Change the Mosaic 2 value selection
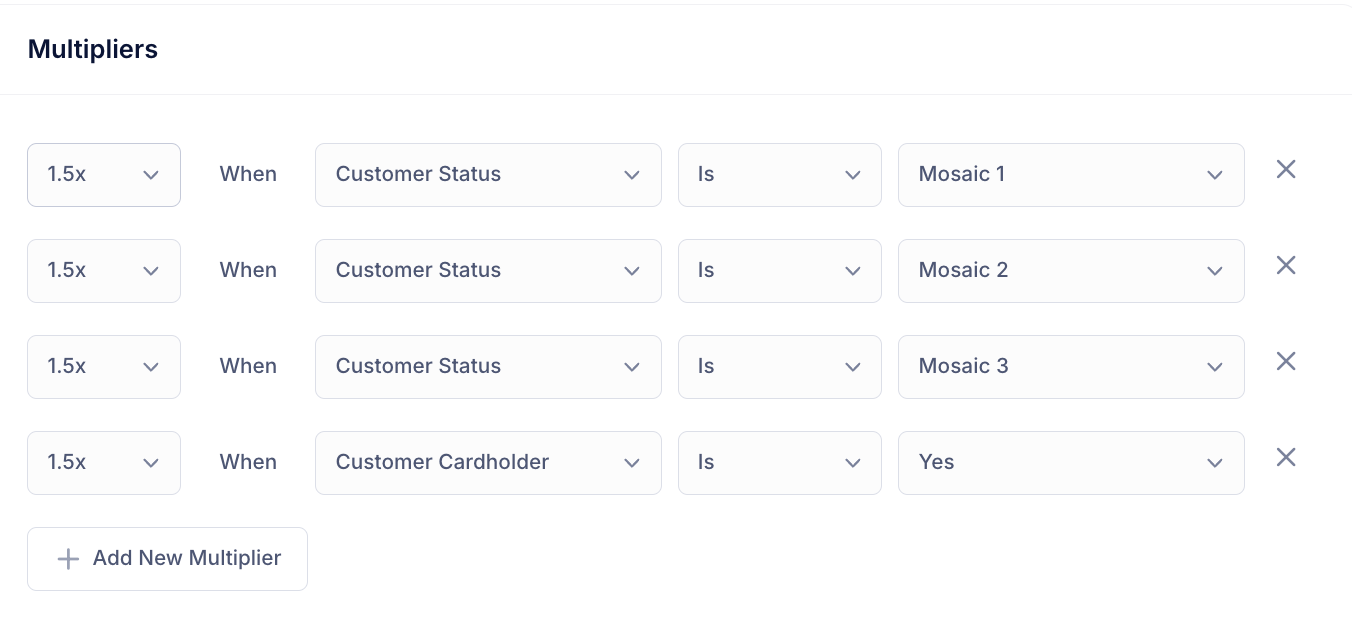 pos(1071,271)
